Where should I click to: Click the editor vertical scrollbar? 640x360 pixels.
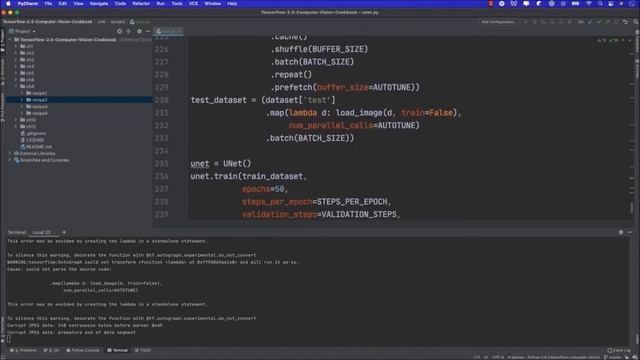pyautogui.click(x=632, y=207)
